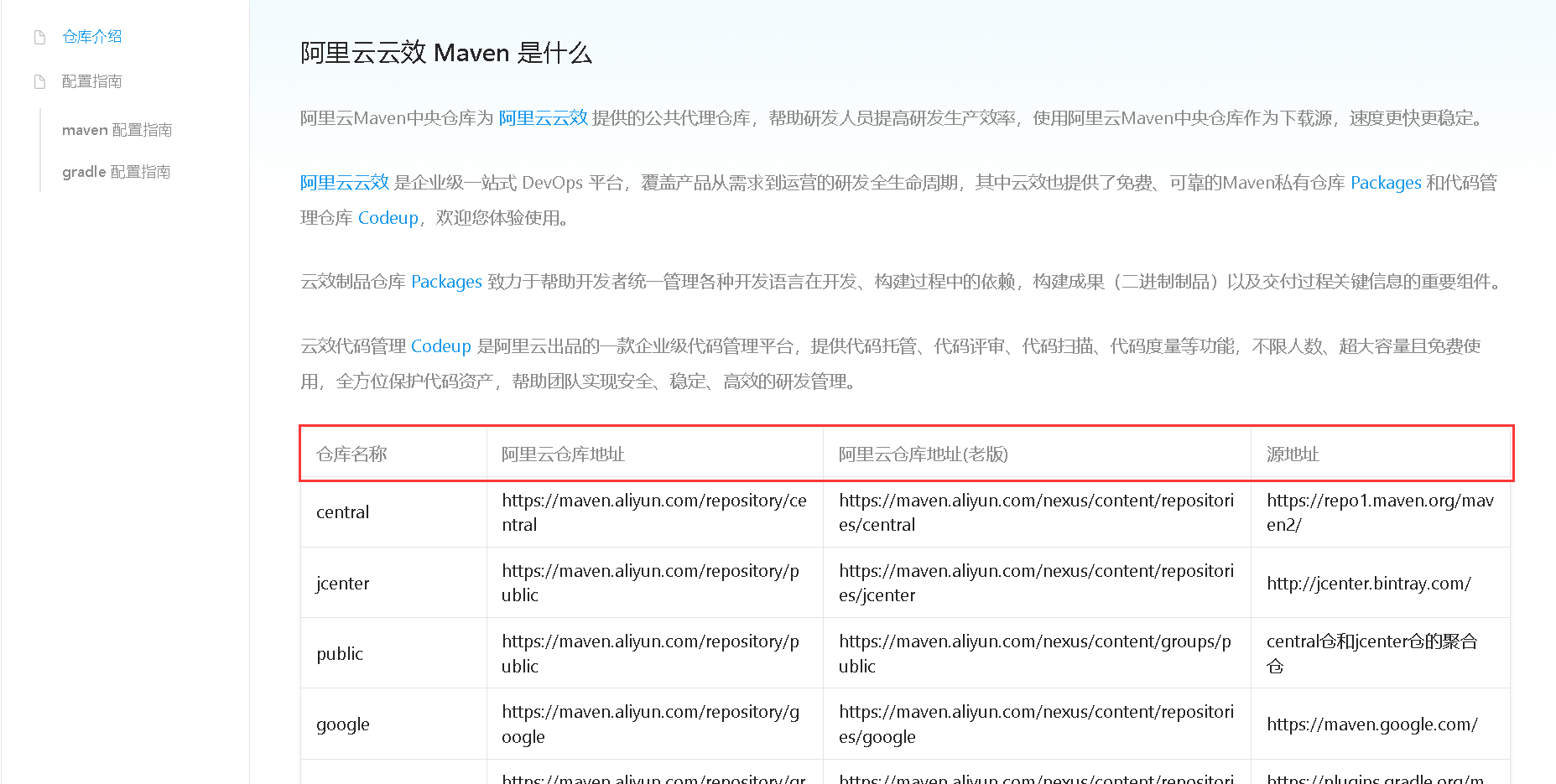1556x784 pixels.
Task: Open Packages link after 云效制品仓库
Action: (x=446, y=282)
